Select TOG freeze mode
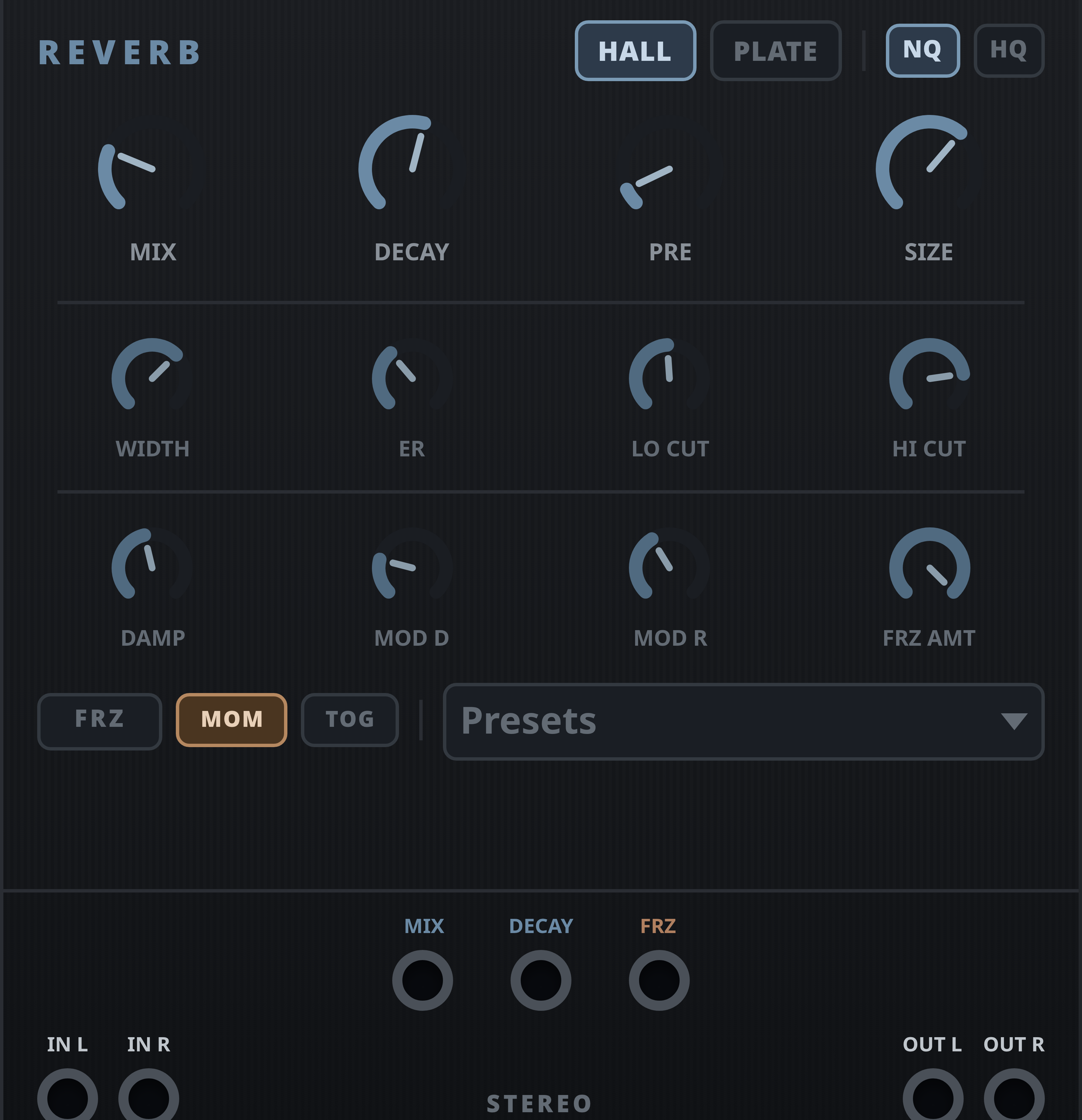Viewport: 1082px width, 1120px height. [x=349, y=719]
